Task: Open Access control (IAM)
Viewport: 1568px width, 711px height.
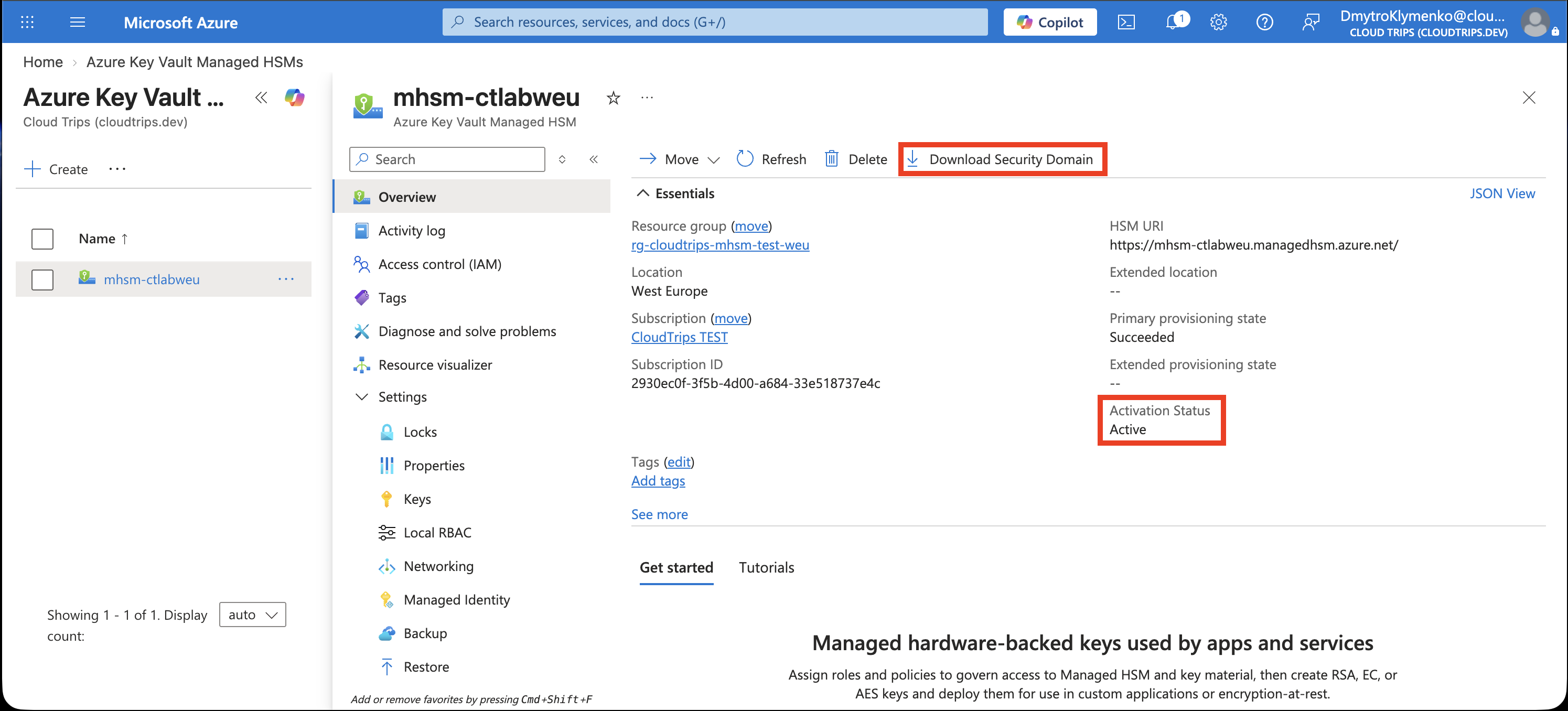Action: point(439,264)
